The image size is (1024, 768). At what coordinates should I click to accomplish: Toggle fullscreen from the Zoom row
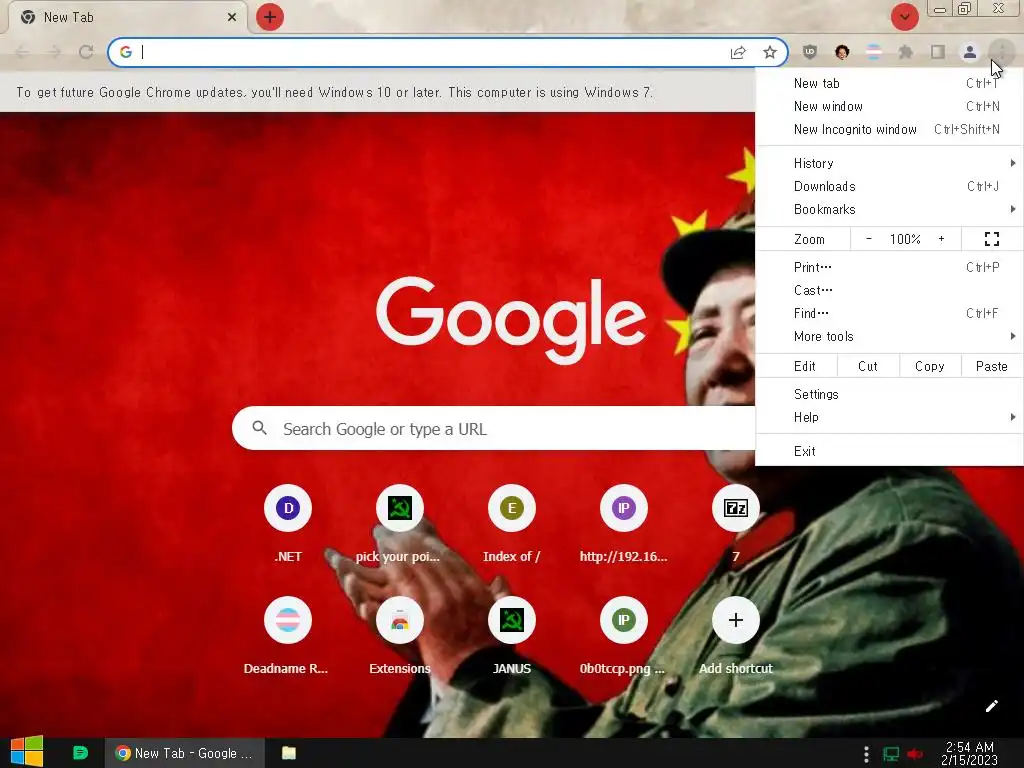pyautogui.click(x=991, y=239)
